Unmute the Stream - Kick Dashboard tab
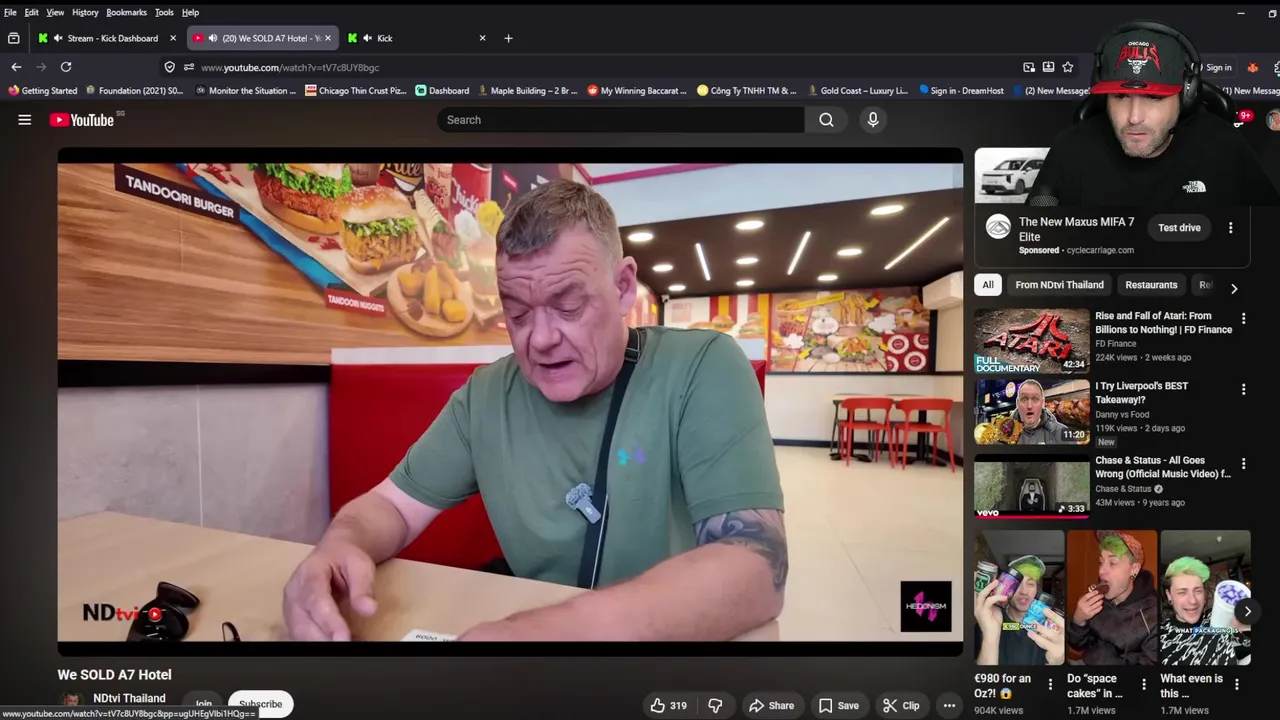 (x=59, y=38)
